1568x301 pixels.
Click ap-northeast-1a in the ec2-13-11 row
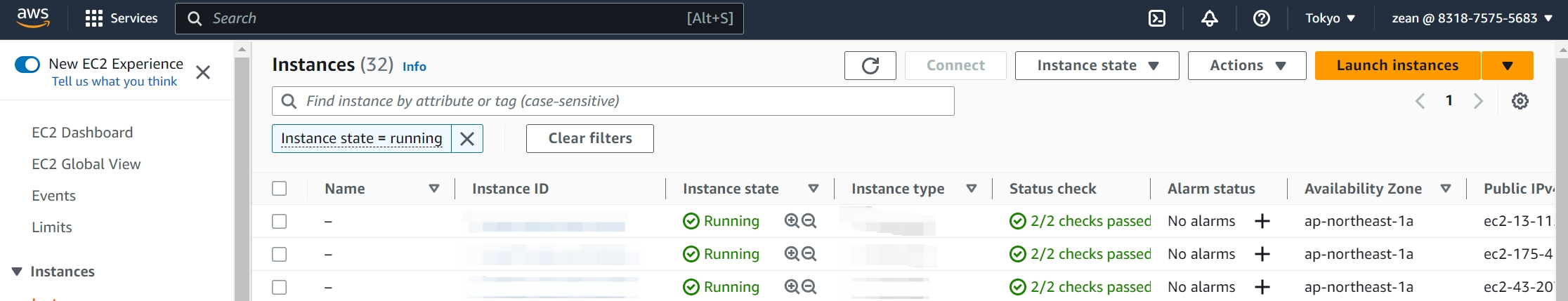[1359, 221]
